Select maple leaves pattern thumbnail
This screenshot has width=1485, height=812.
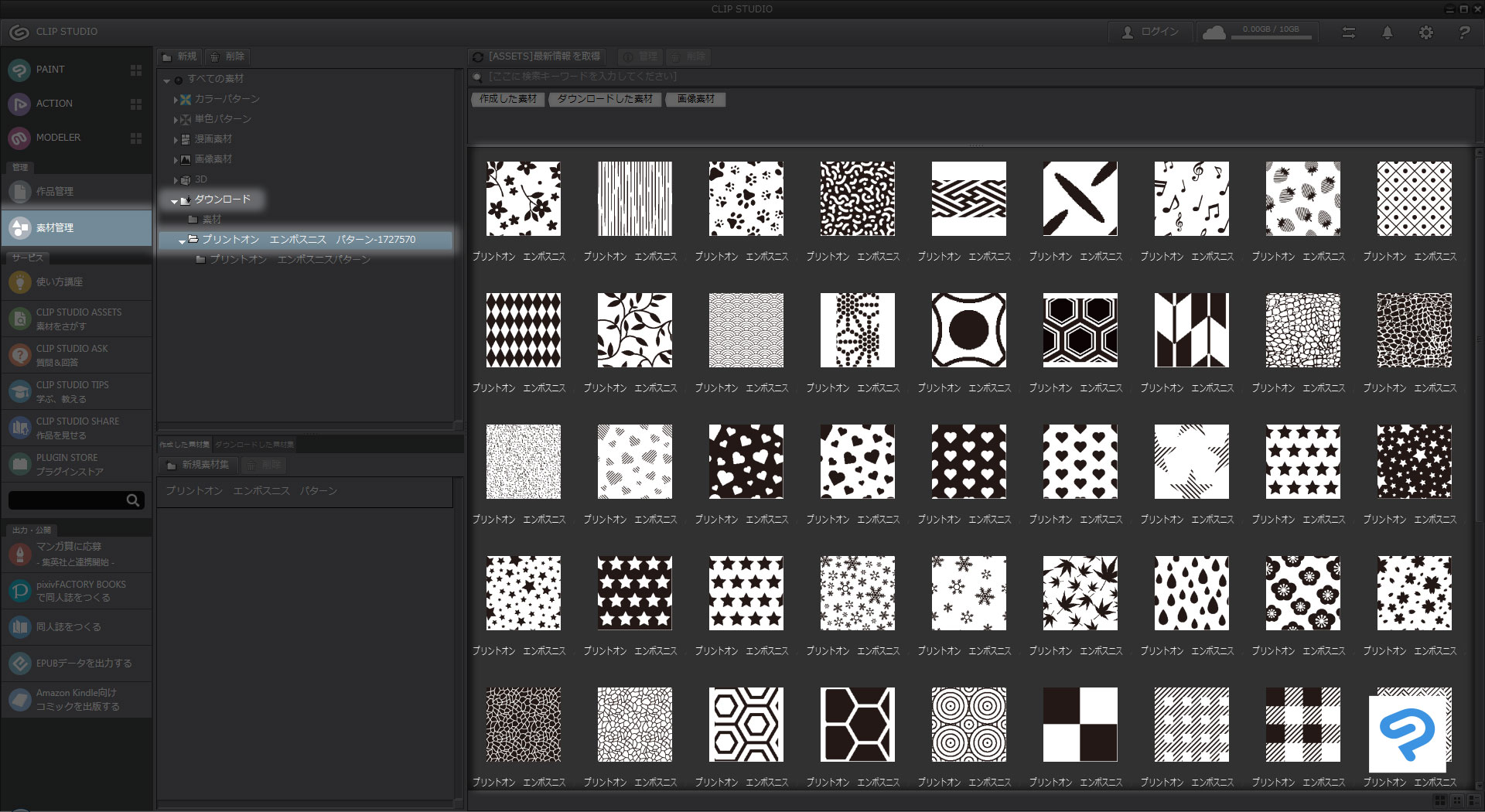tap(1080, 593)
